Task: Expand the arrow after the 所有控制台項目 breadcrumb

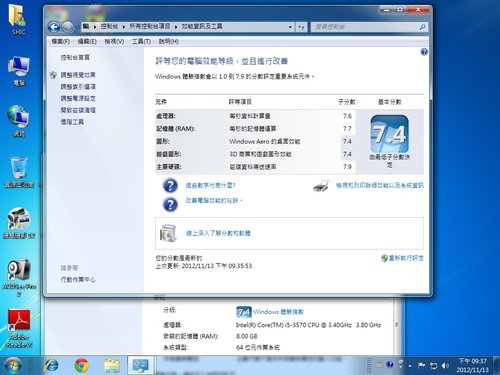Action: coord(176,27)
